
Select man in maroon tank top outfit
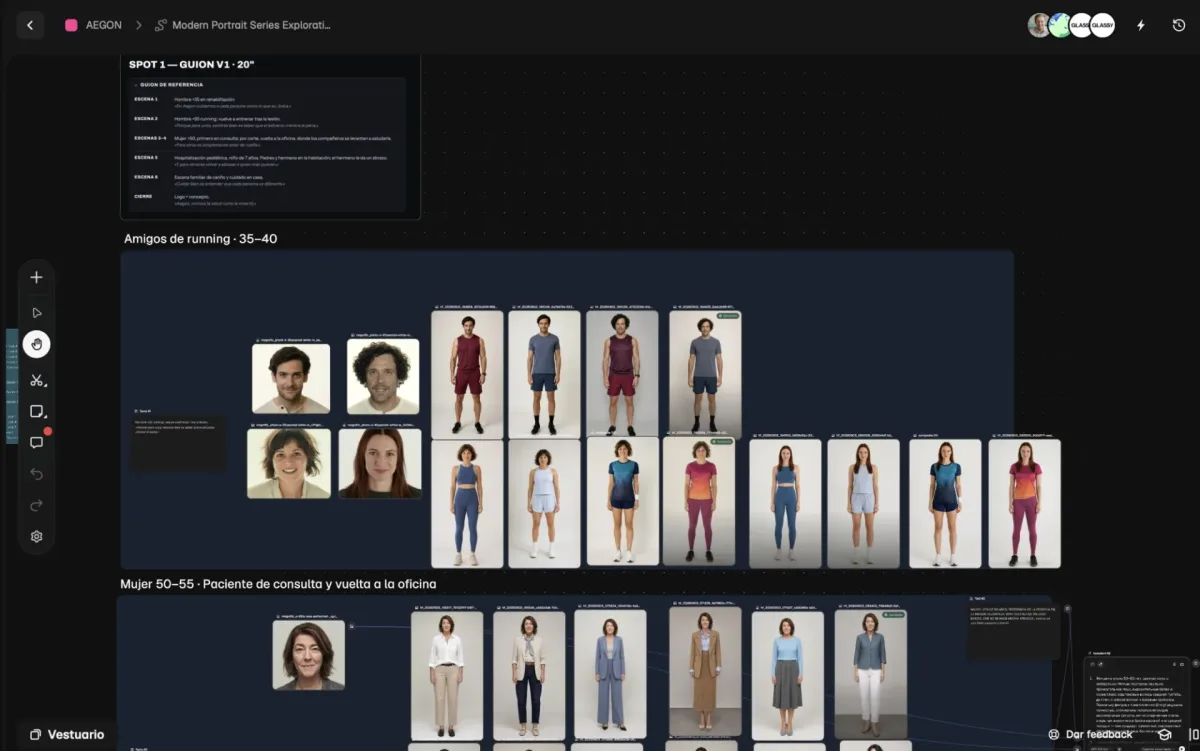tap(467, 373)
